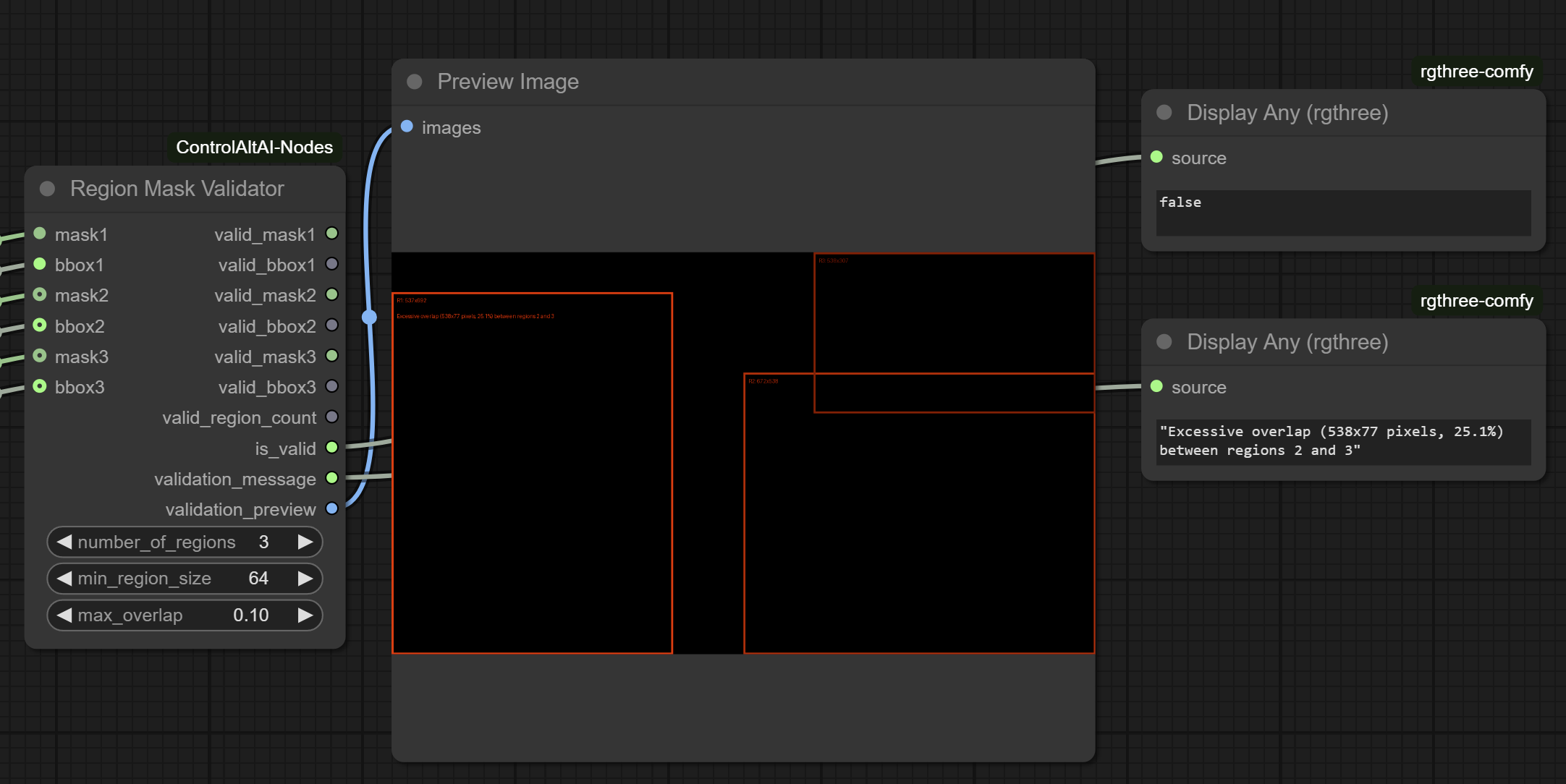Decrease min_region_size with left arrow

pyautogui.click(x=64, y=578)
